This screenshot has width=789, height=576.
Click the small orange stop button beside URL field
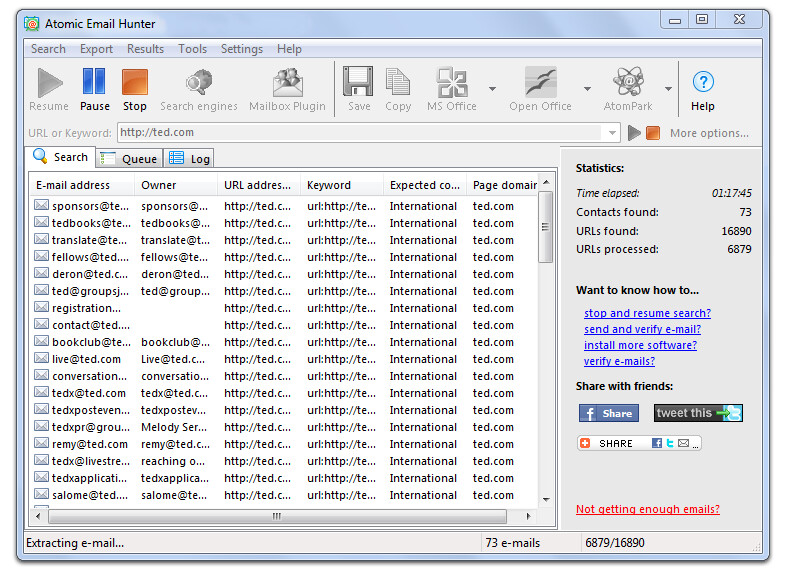653,133
